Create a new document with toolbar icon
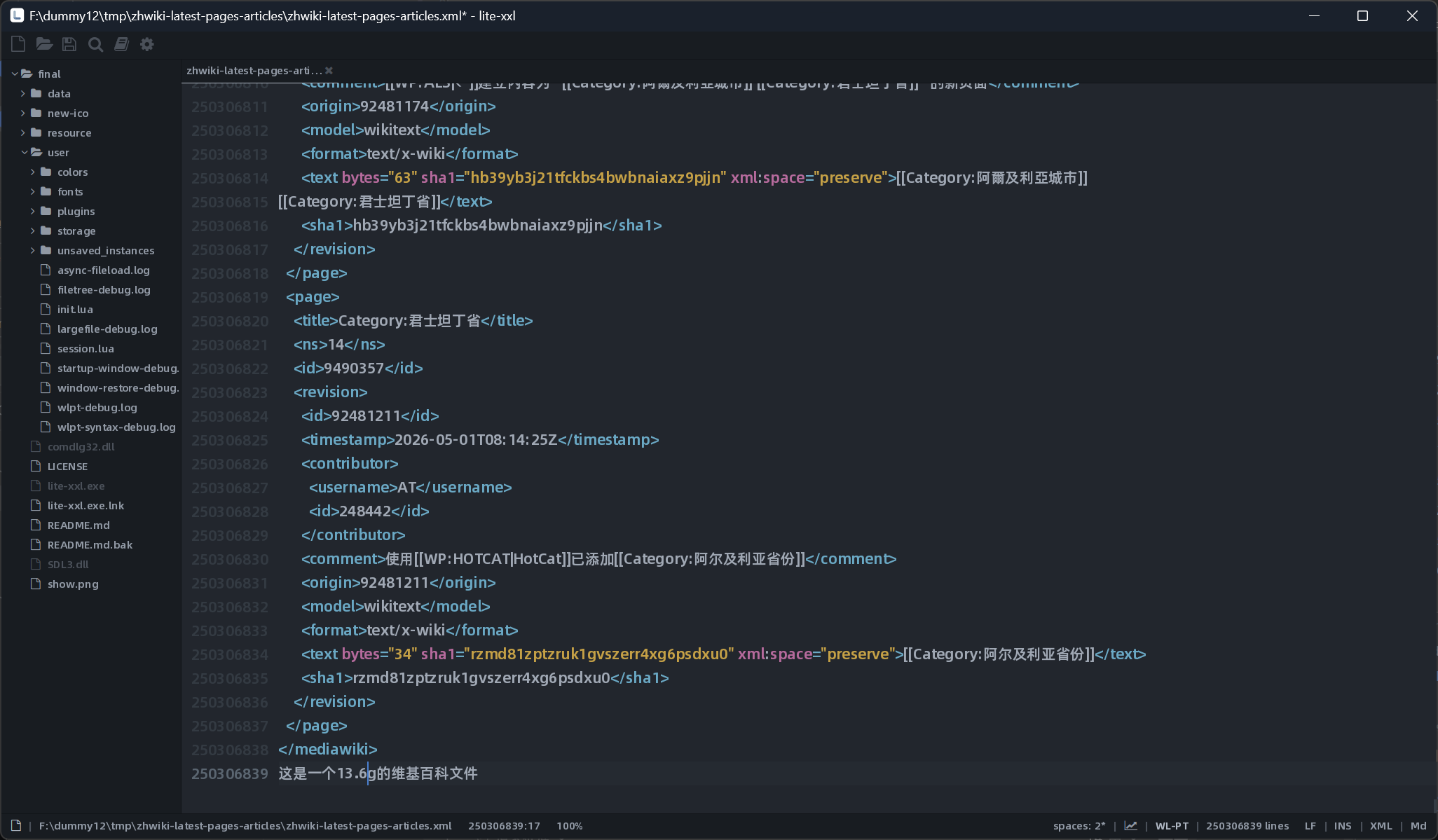This screenshot has height=840, width=1438. [18, 44]
